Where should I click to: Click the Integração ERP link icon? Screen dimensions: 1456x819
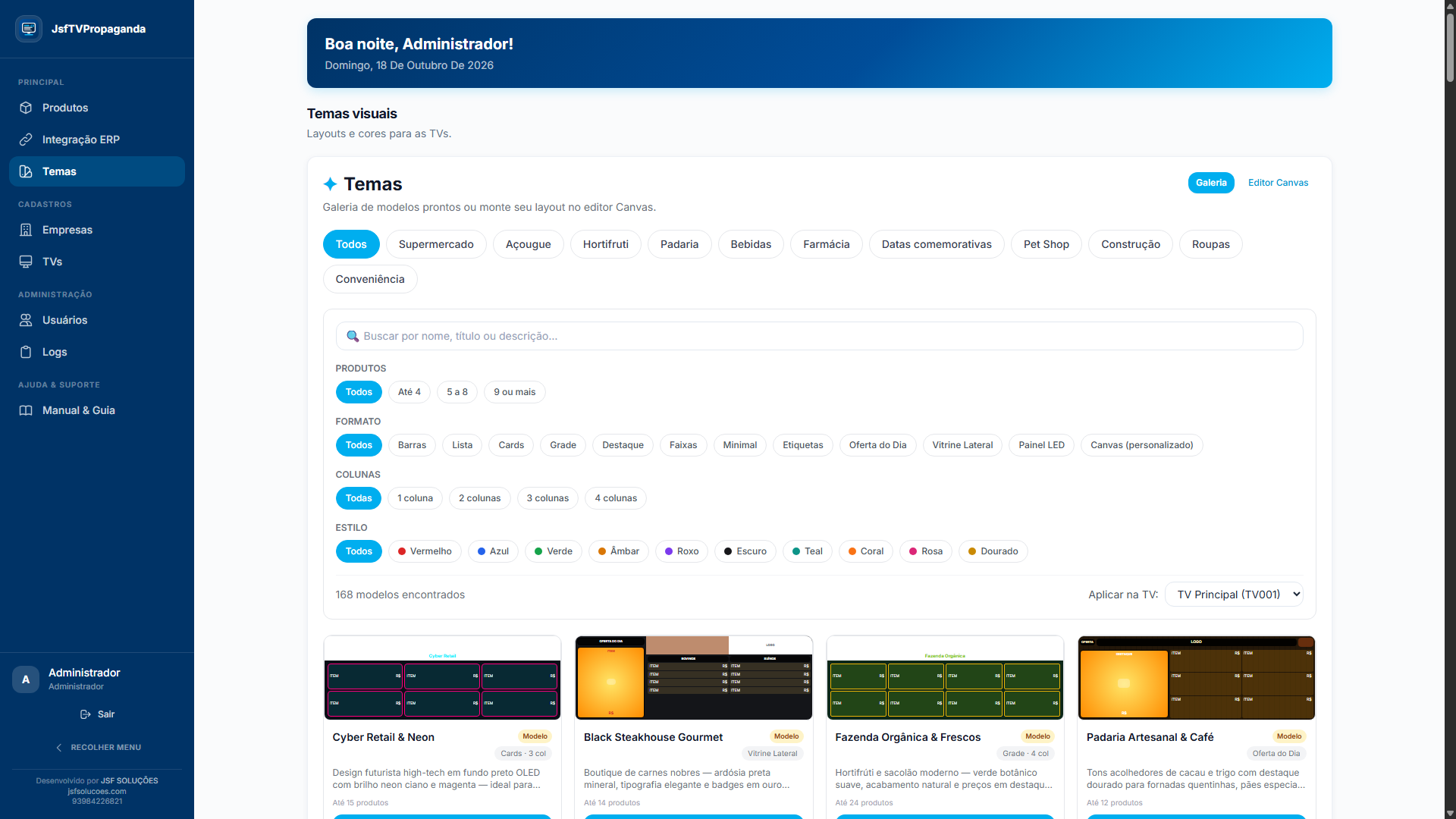point(26,140)
